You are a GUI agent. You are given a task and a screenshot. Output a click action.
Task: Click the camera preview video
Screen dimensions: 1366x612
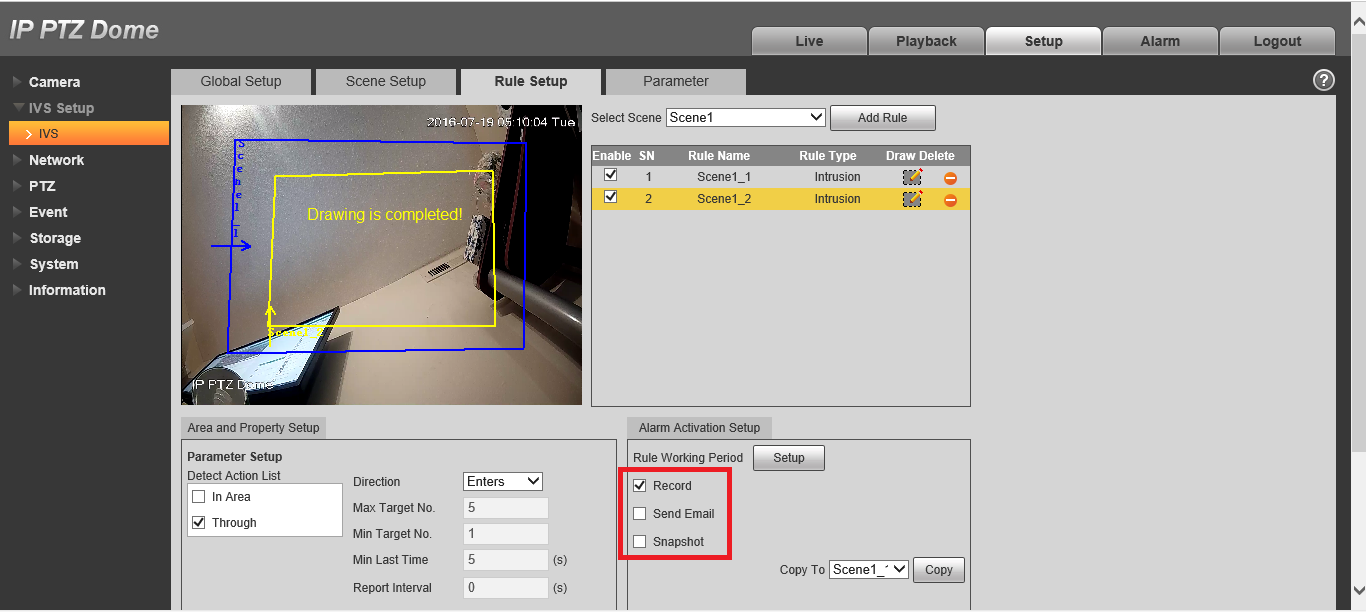coord(381,255)
